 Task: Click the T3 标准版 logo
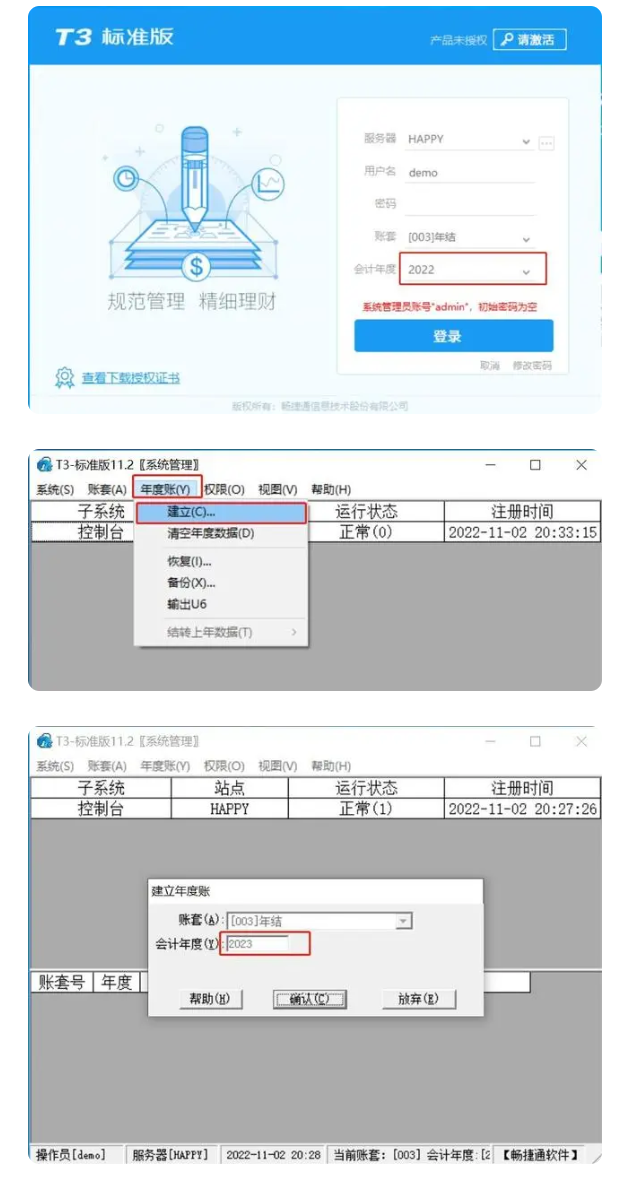click(x=114, y=36)
